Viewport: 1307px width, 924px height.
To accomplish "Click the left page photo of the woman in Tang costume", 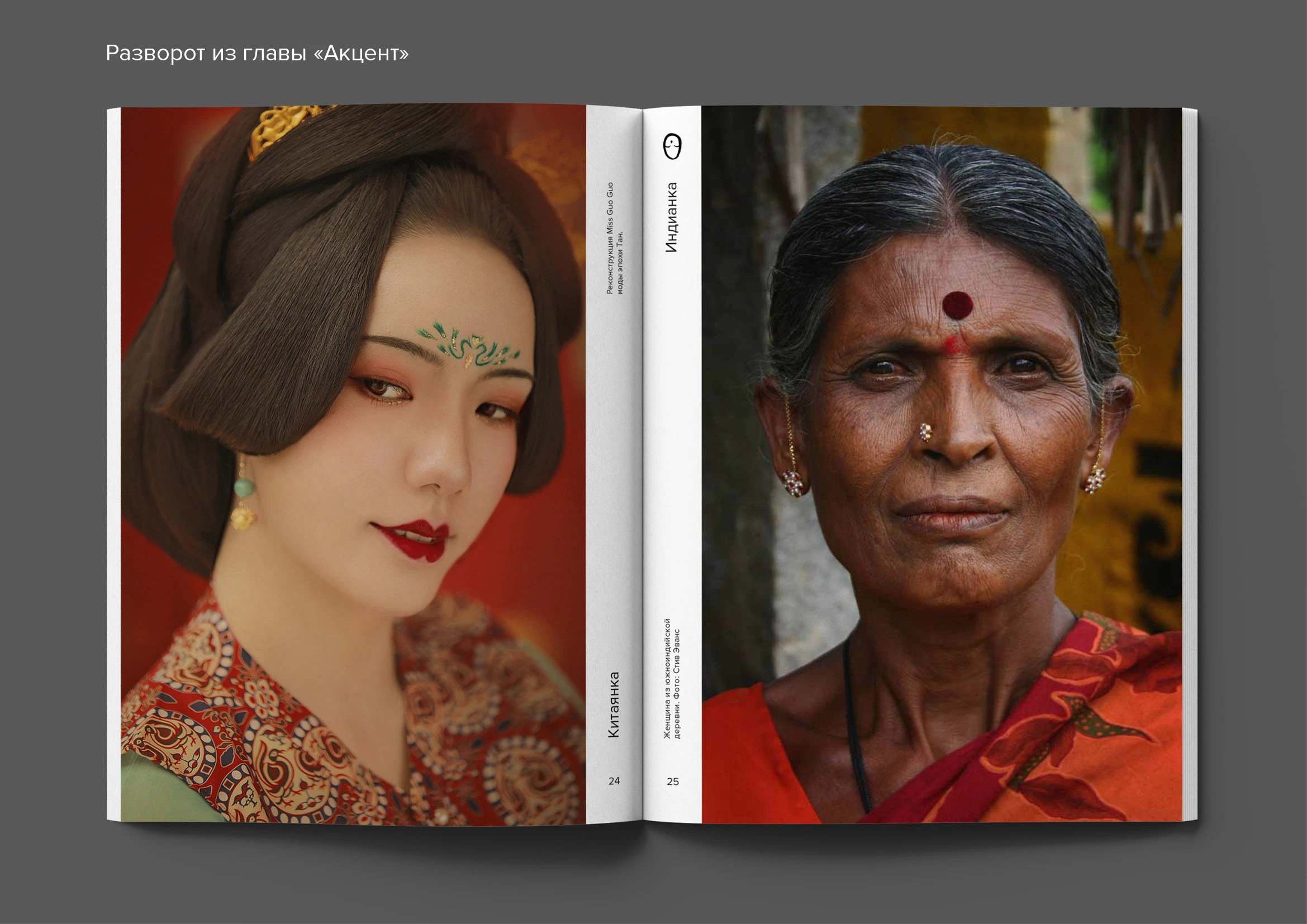I will (x=353, y=464).
